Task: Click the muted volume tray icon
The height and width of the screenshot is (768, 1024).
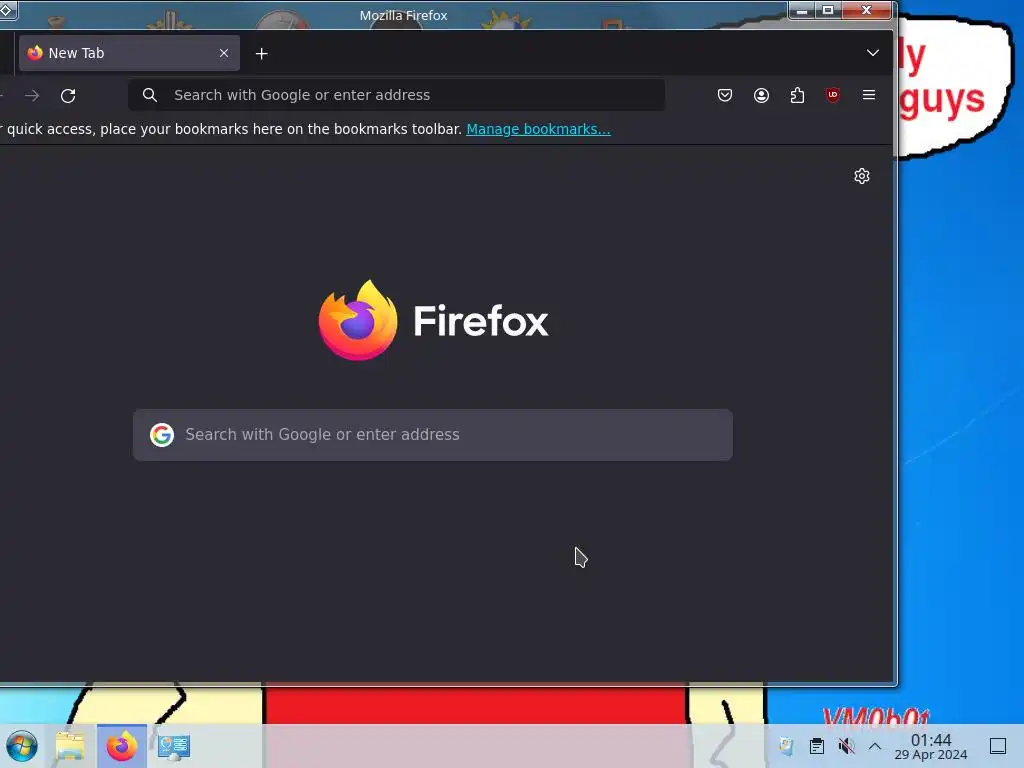Action: pyautogui.click(x=846, y=746)
